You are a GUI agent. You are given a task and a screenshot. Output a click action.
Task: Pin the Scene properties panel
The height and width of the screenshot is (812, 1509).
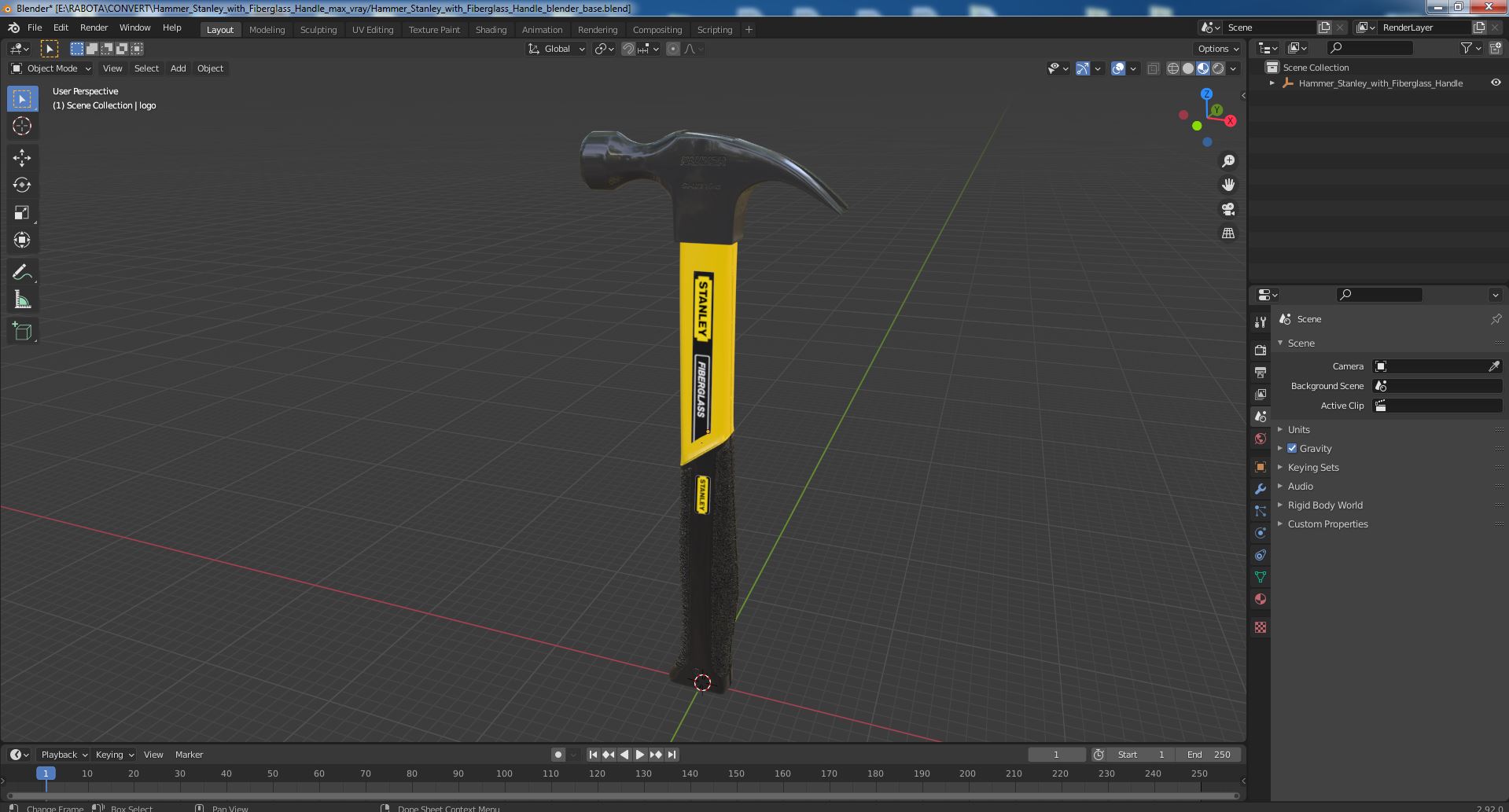(1496, 319)
